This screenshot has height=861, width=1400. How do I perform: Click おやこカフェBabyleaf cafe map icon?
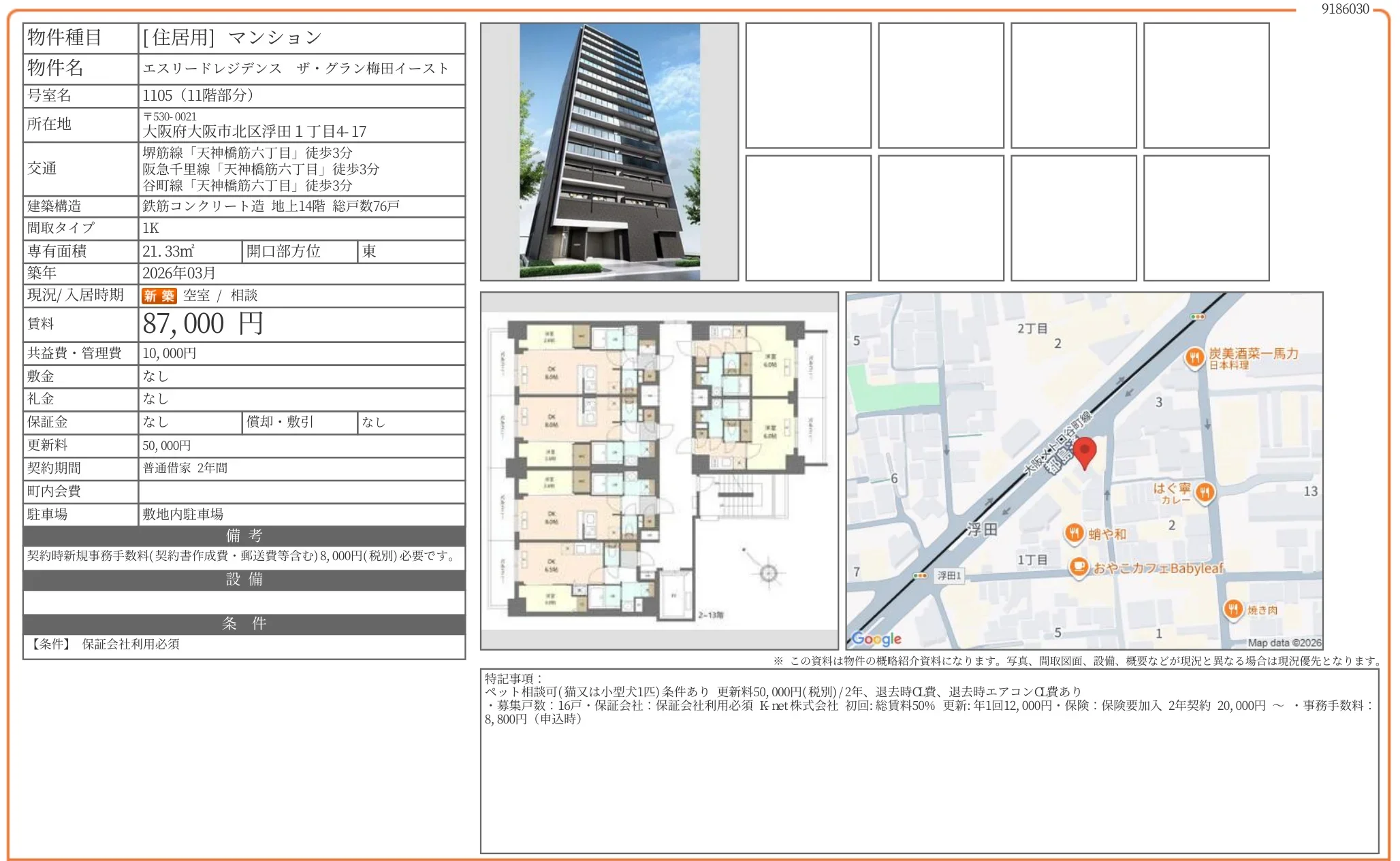1079,566
